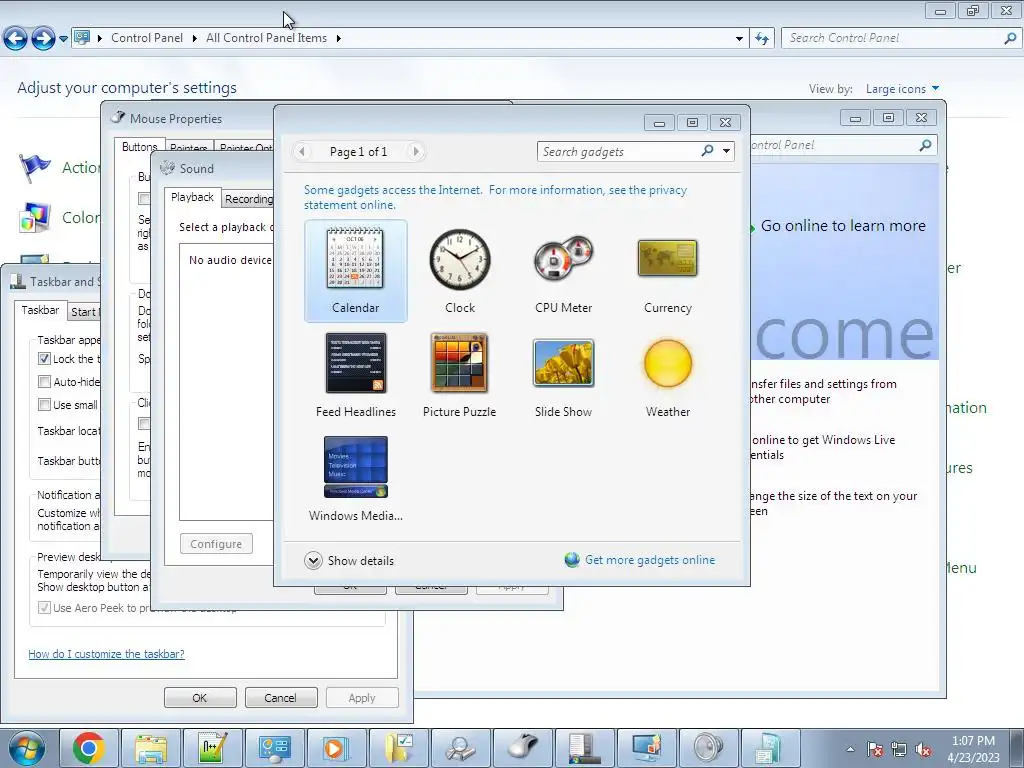Switch to Mouse Properties taskbar icon

pyautogui.click(x=522, y=748)
